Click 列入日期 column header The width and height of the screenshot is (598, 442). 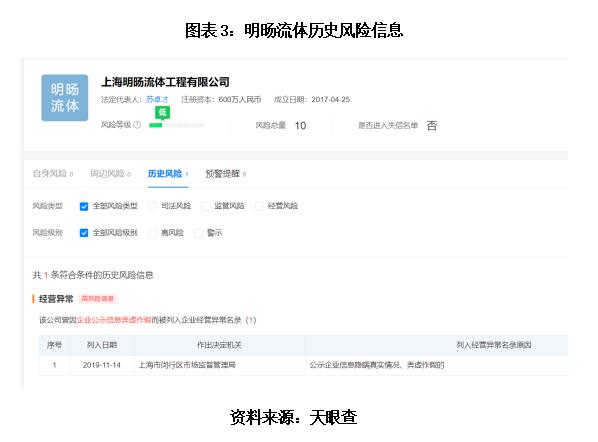[102, 345]
